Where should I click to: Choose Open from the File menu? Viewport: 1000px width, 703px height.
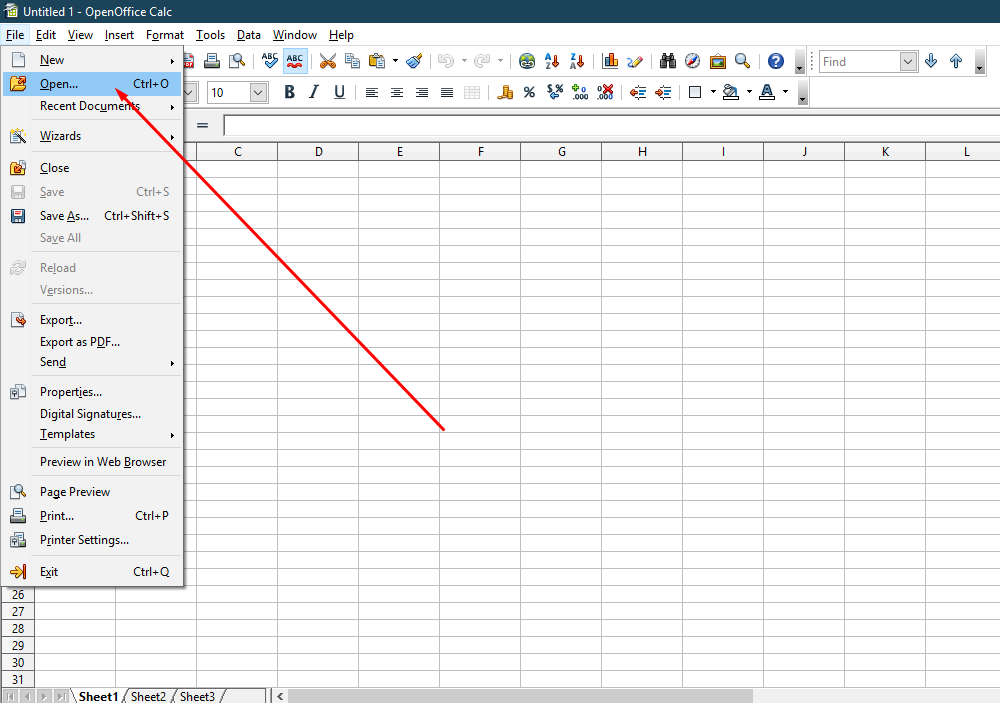(x=55, y=84)
